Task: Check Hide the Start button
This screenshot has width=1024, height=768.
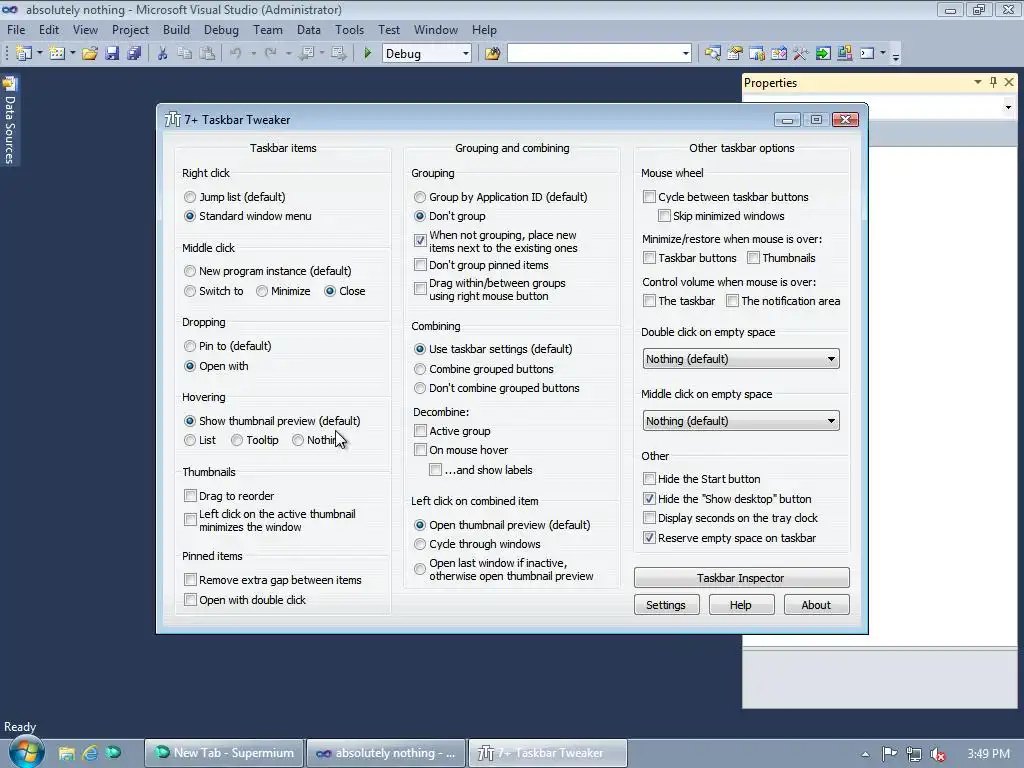Action: [x=649, y=479]
